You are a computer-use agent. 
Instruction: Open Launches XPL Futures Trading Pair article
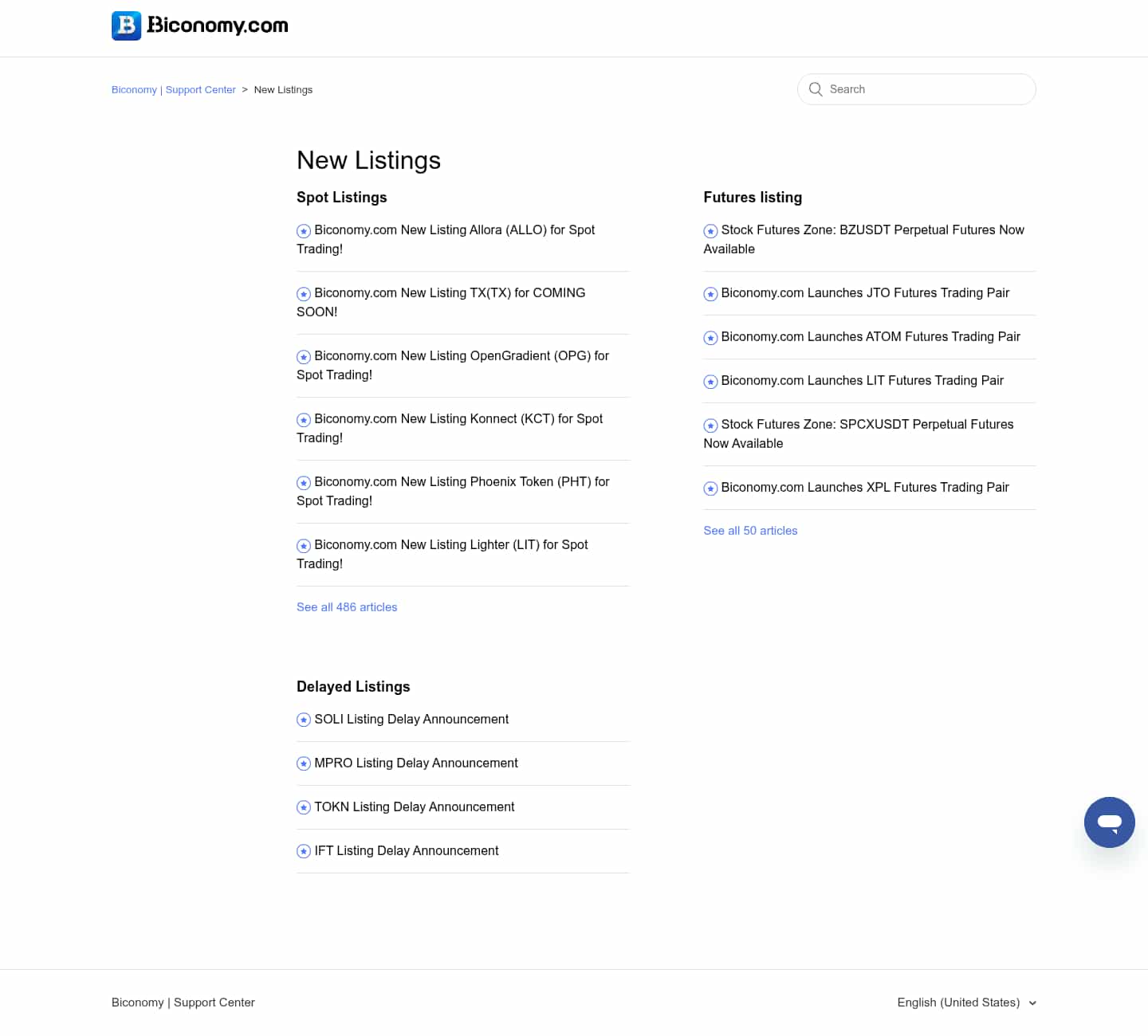point(865,488)
